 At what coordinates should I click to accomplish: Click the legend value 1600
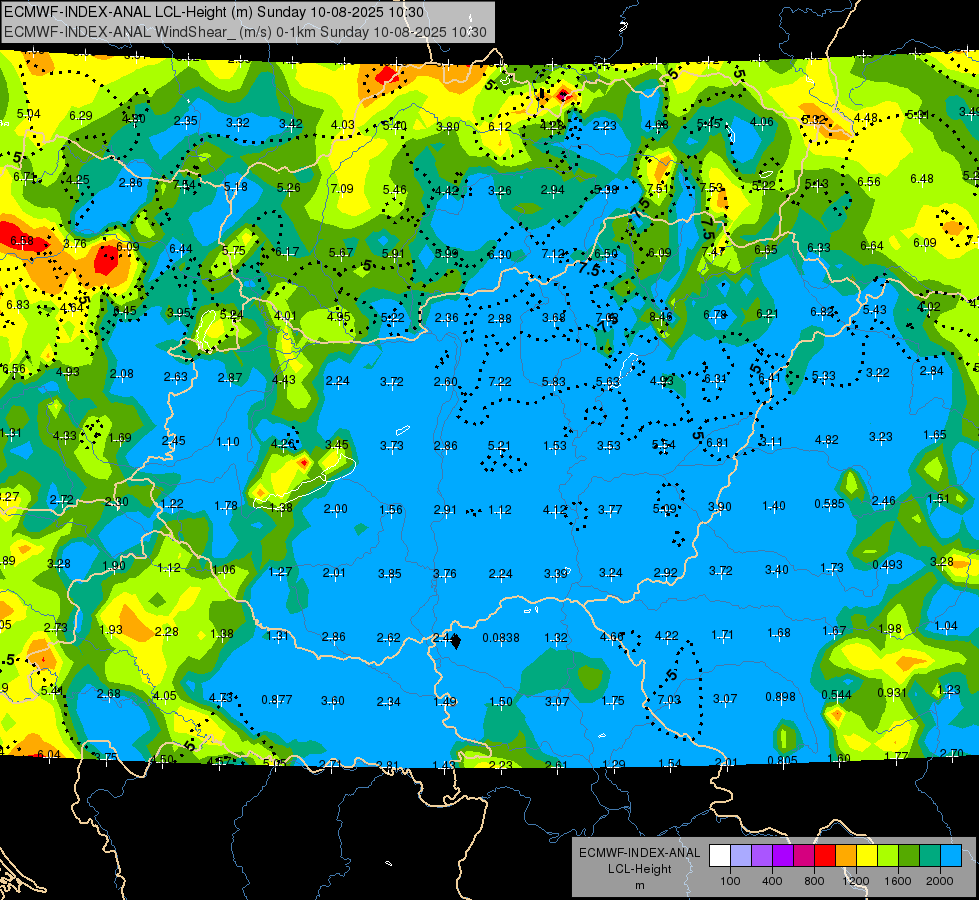[x=898, y=881]
